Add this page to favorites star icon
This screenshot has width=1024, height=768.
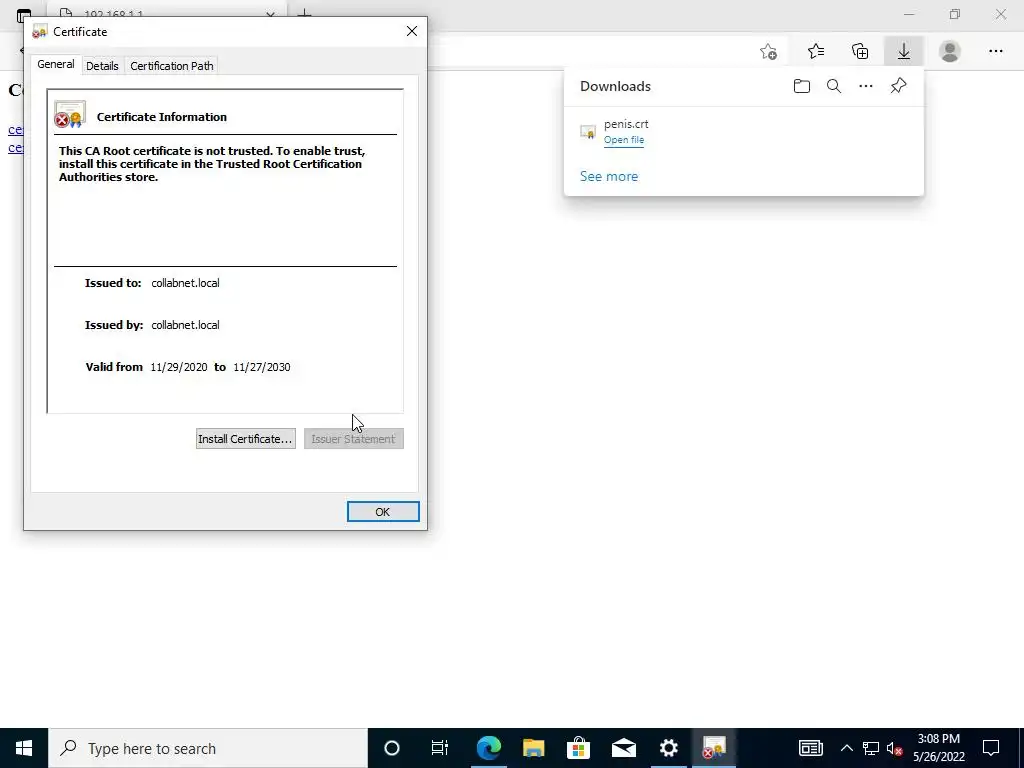[x=769, y=51]
